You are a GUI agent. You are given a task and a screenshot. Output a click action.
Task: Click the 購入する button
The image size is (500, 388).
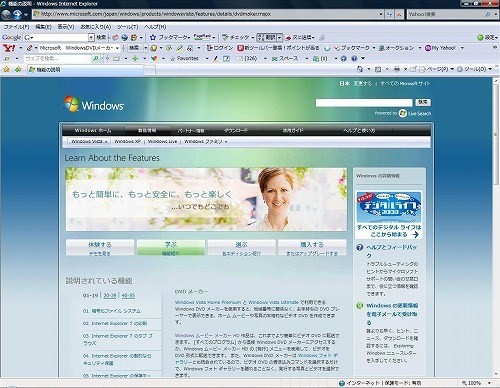pos(312,248)
